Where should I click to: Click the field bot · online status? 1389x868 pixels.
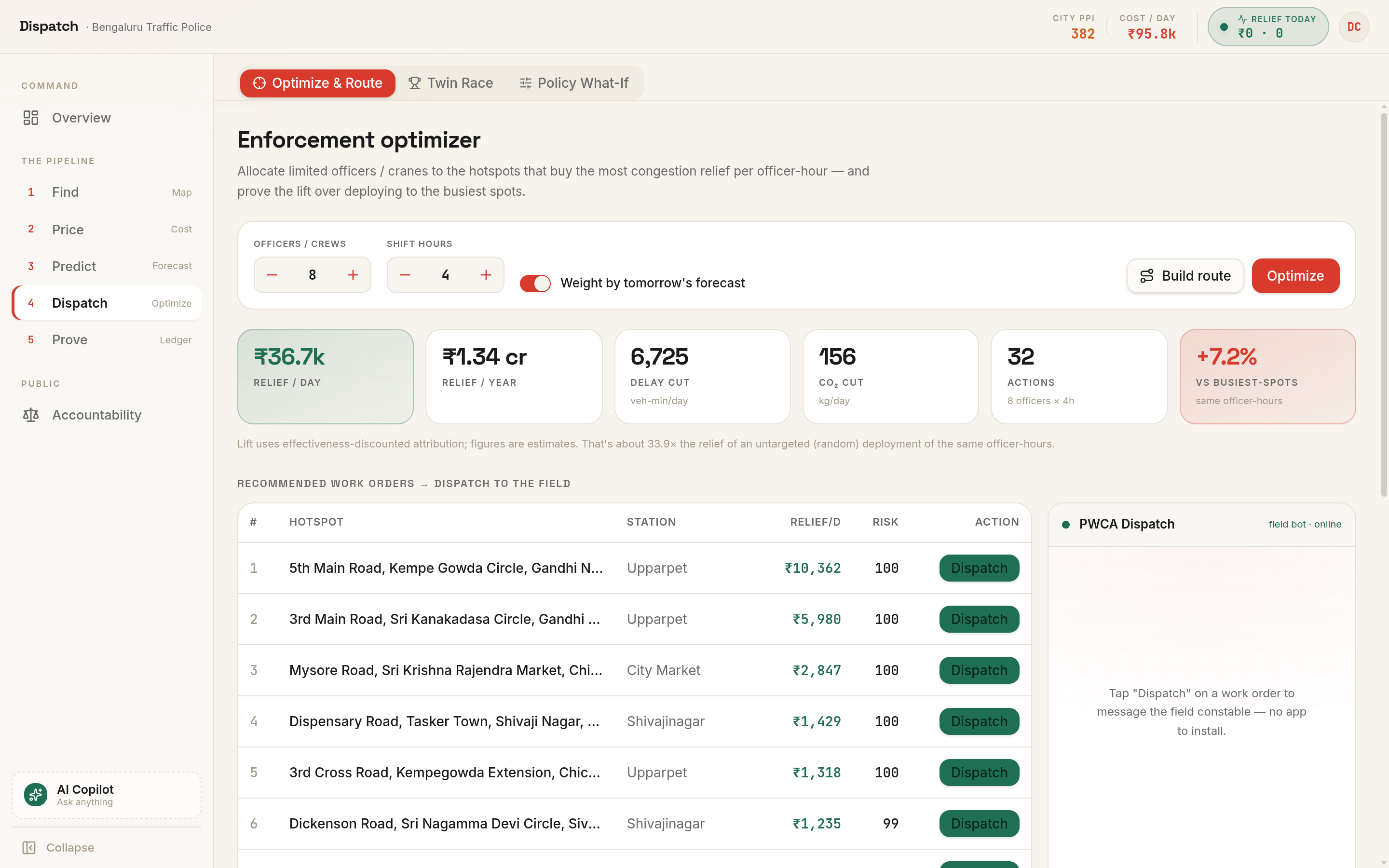[1305, 524]
